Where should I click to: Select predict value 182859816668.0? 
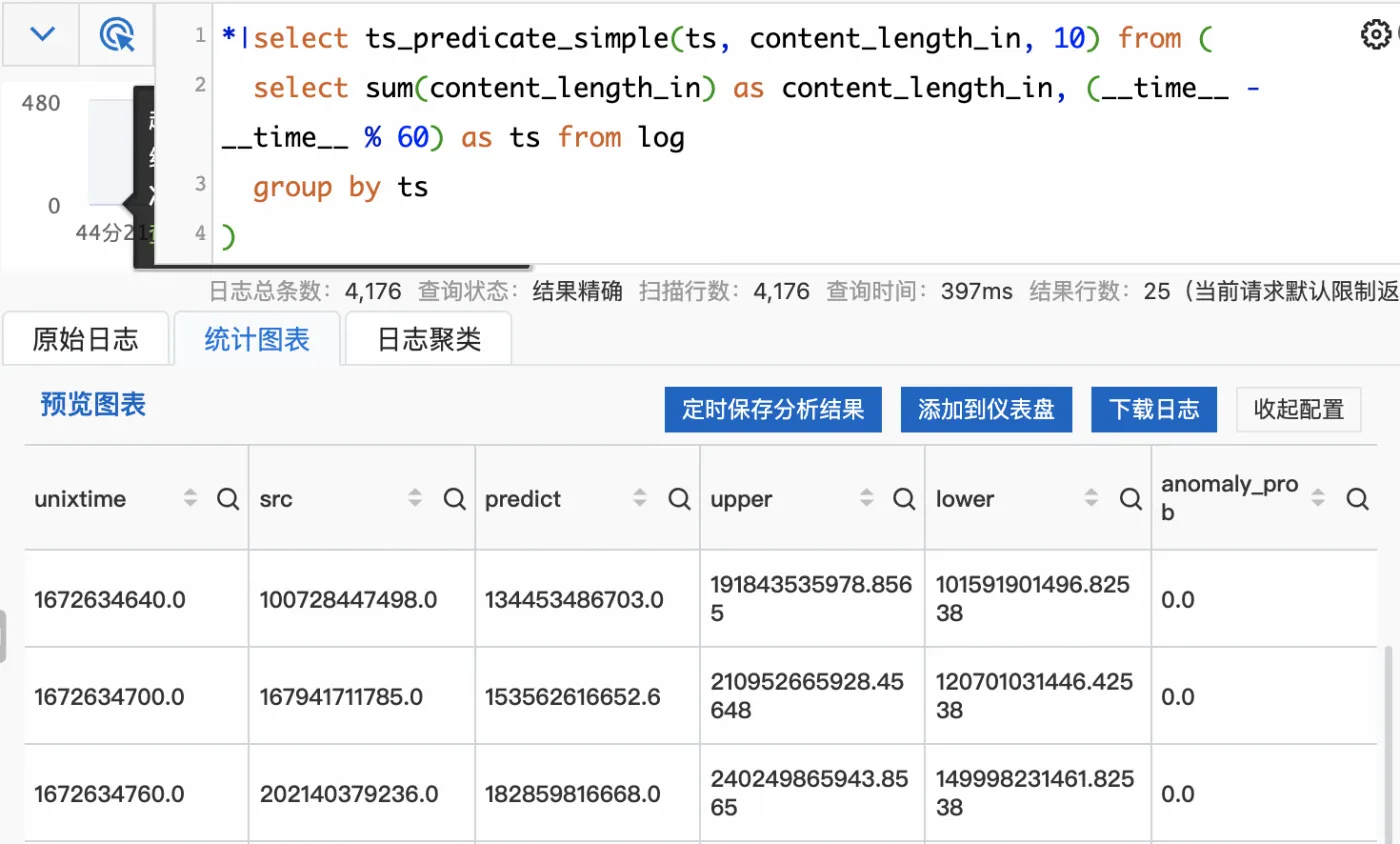pos(574,794)
